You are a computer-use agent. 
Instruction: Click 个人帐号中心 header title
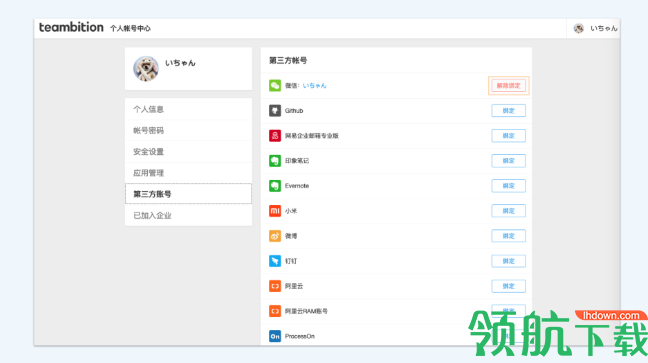(x=130, y=29)
